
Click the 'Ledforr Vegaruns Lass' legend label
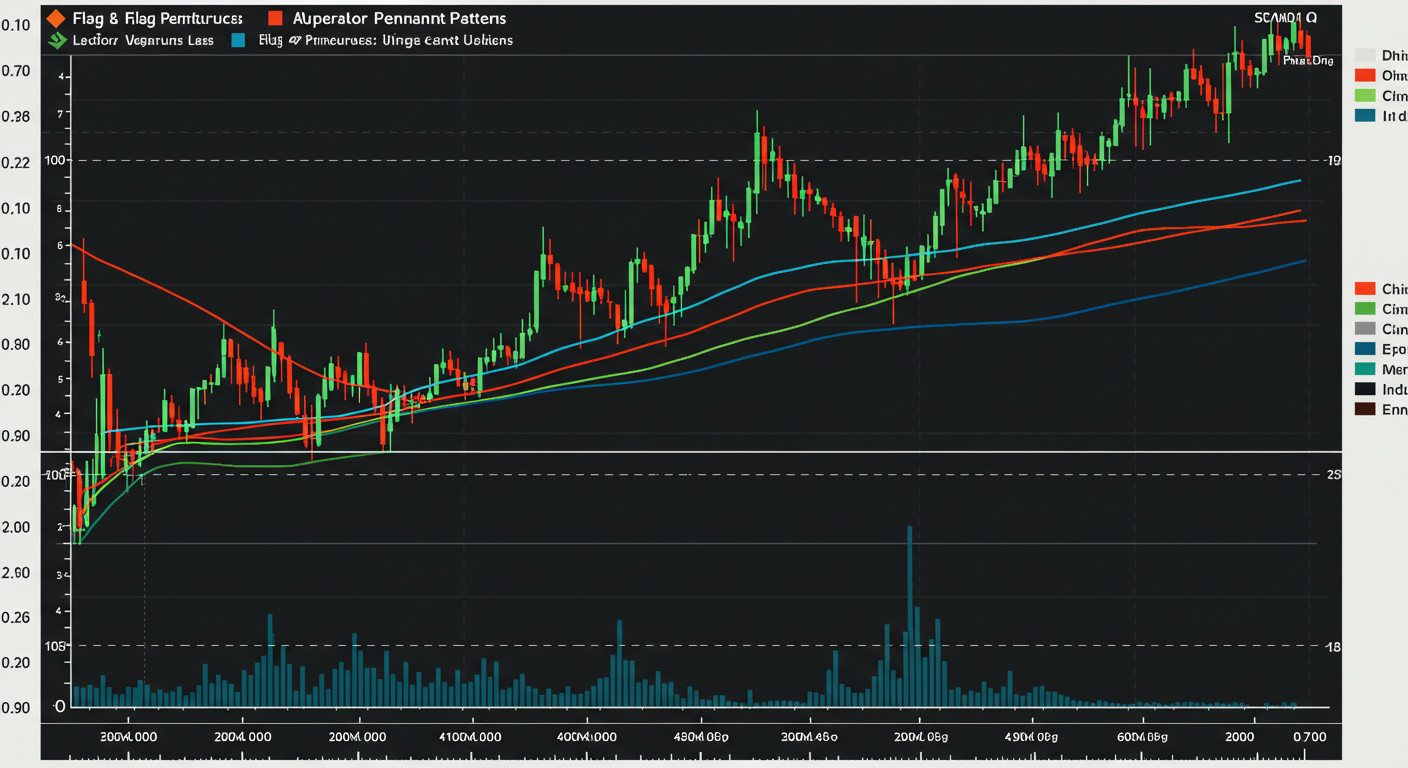tap(143, 41)
